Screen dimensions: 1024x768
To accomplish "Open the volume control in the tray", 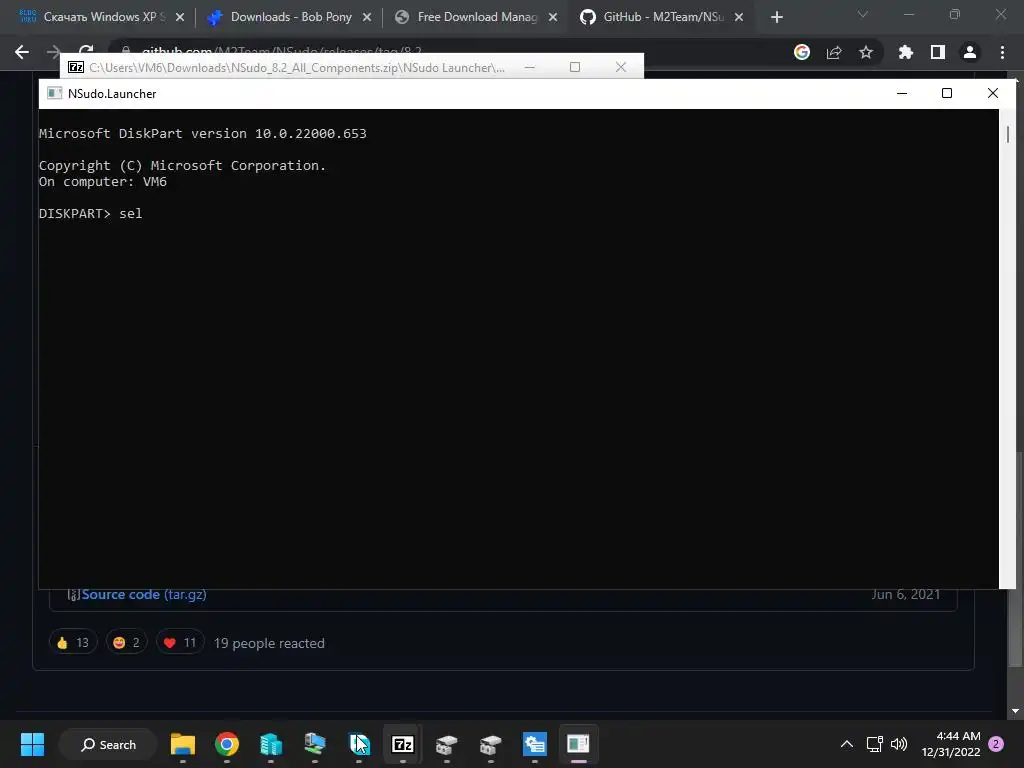I will [899, 744].
